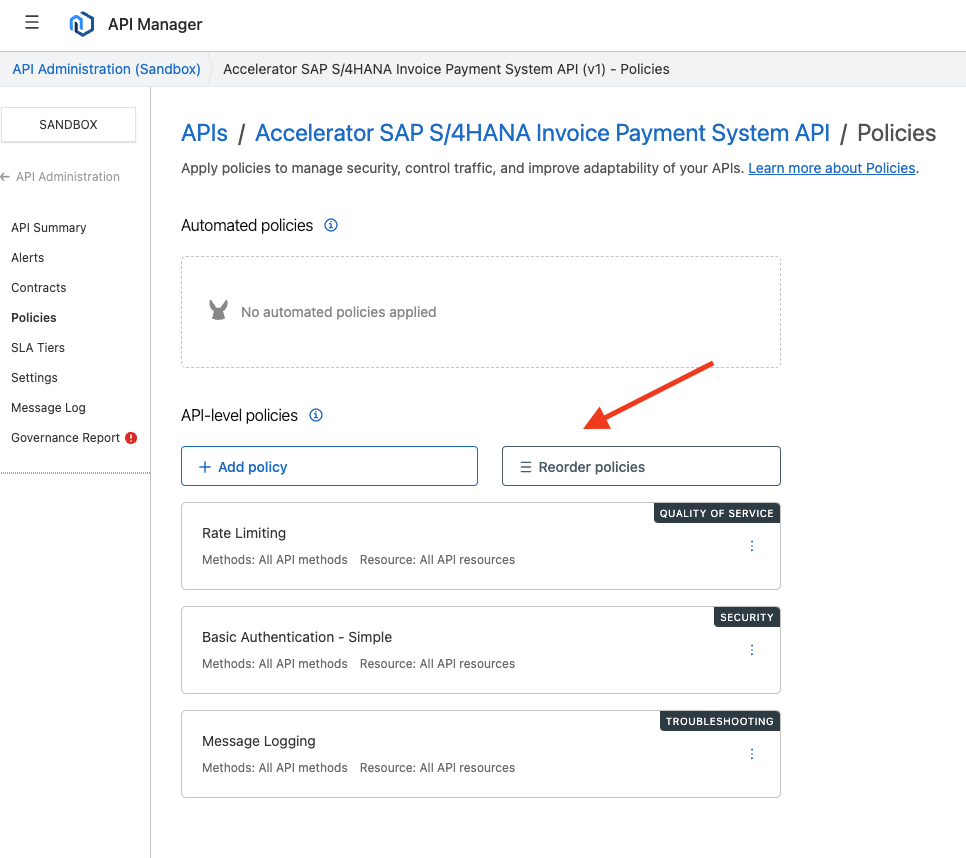The height and width of the screenshot is (858, 966).
Task: Open Basic Authentication policy options menu
Action: (x=752, y=650)
